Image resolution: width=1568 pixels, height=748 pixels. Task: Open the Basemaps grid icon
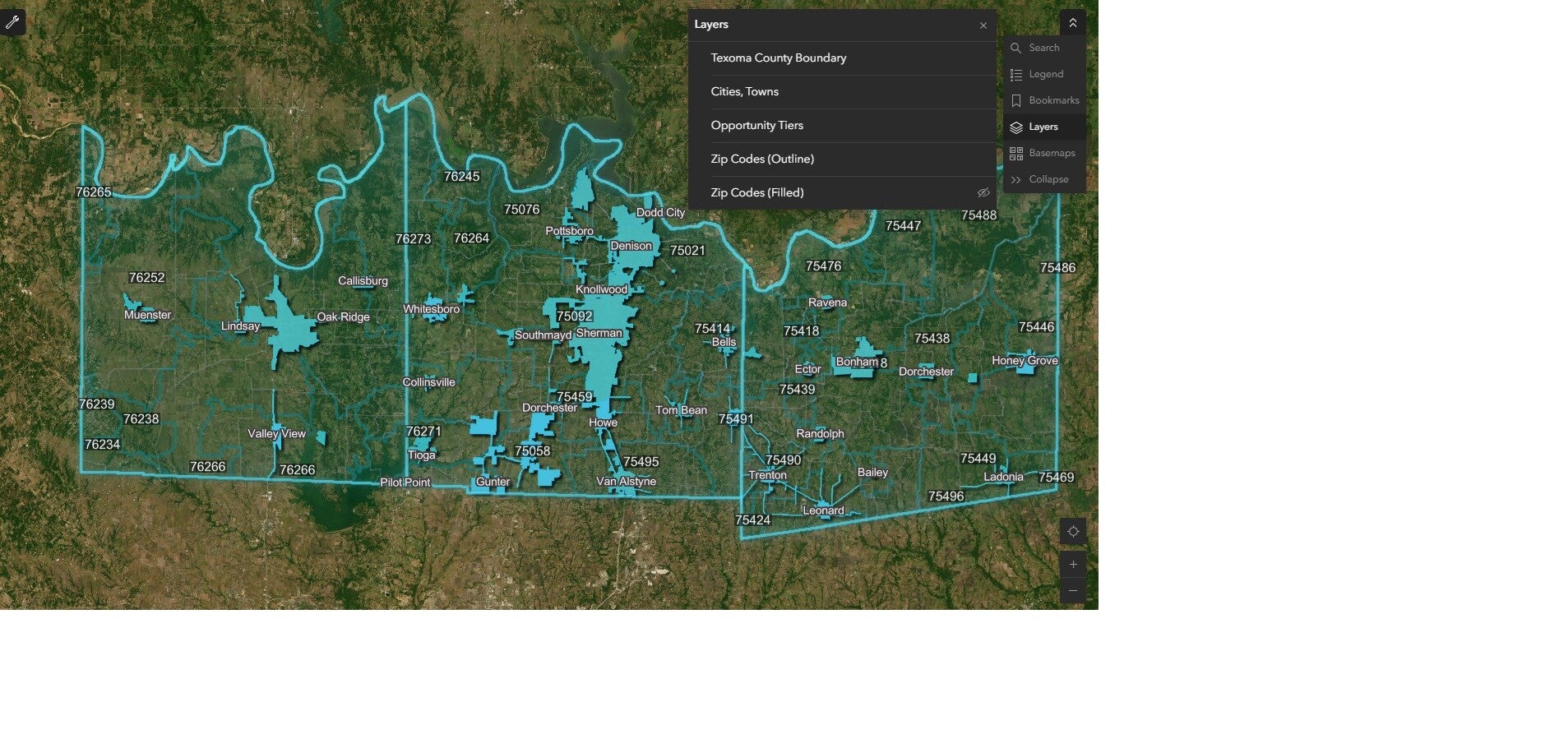(1016, 154)
